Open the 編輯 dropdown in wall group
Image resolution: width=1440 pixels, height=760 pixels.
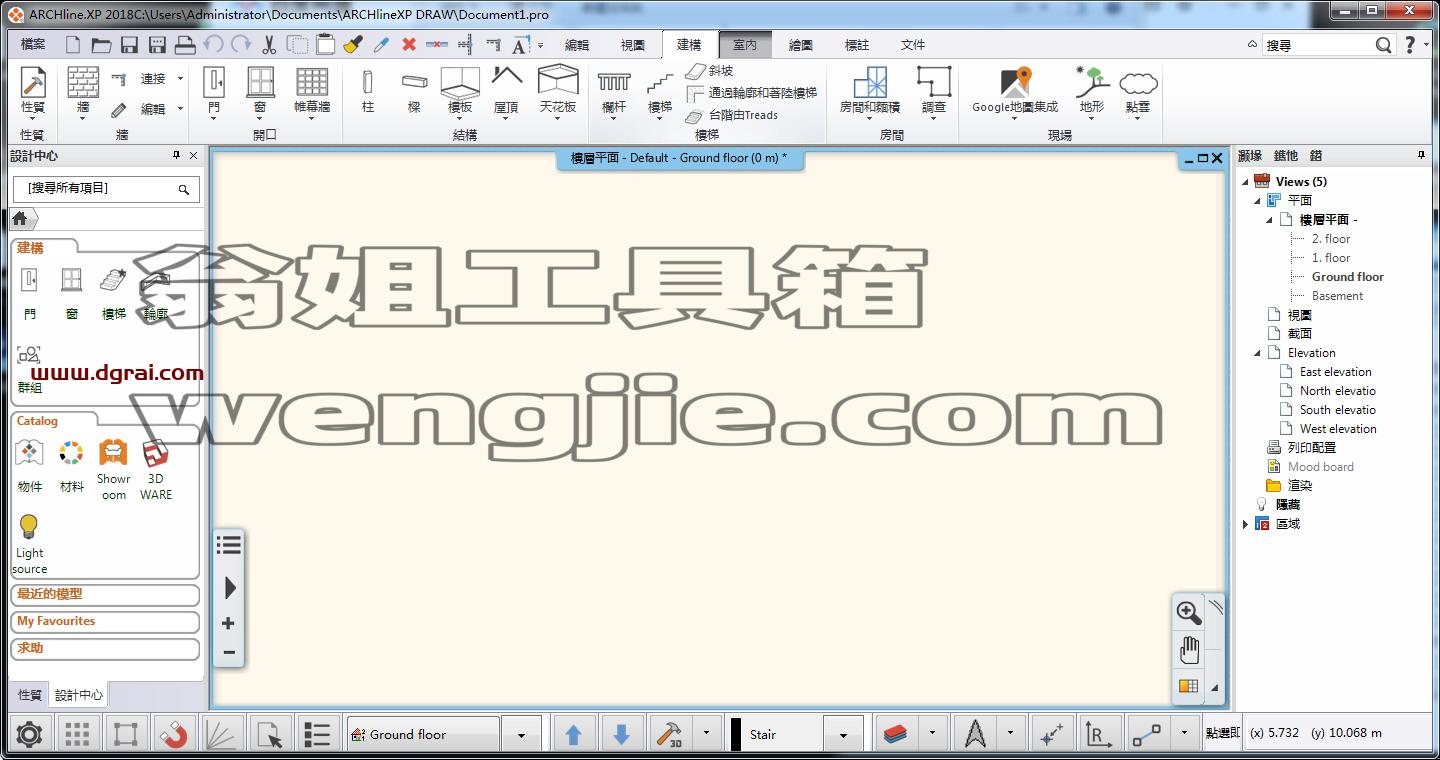pos(181,108)
